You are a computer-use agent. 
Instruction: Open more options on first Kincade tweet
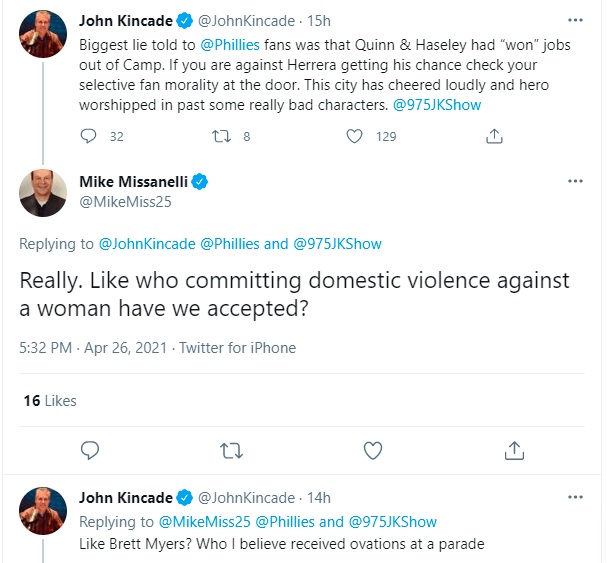574,19
